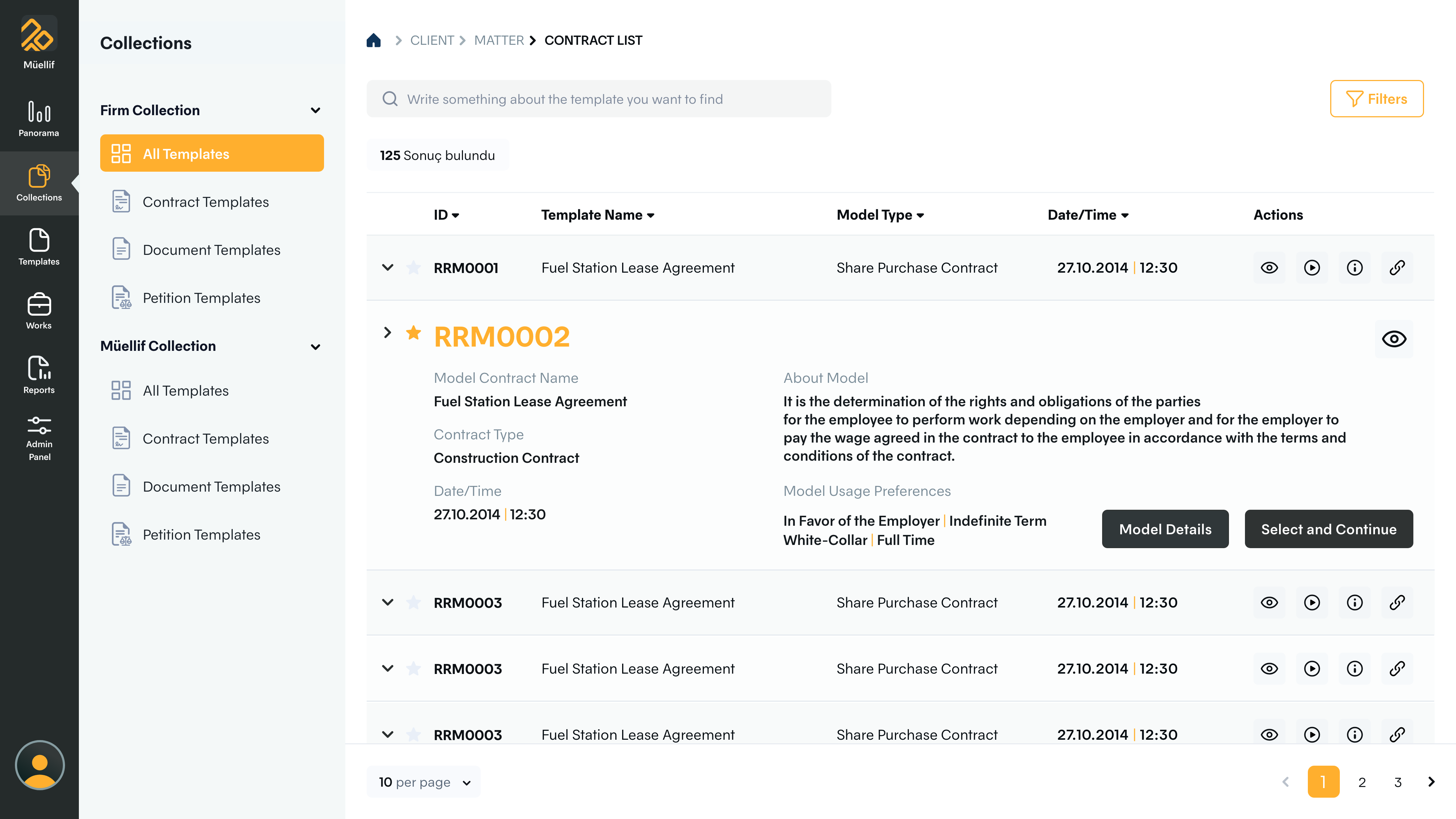Image resolution: width=1456 pixels, height=819 pixels.
Task: Open info icon in last RRM0003 row
Action: point(1355,734)
